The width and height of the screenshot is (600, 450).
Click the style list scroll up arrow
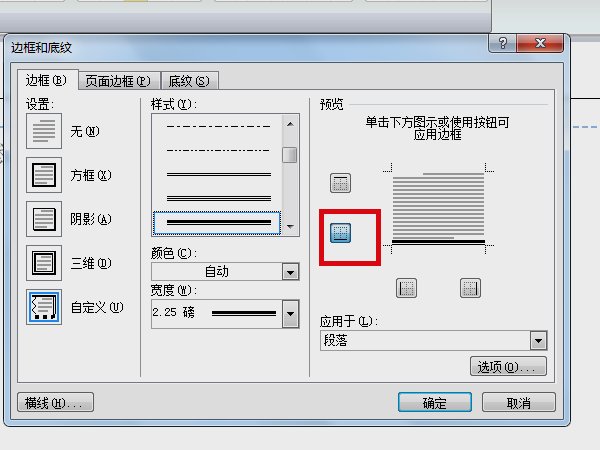tap(290, 124)
